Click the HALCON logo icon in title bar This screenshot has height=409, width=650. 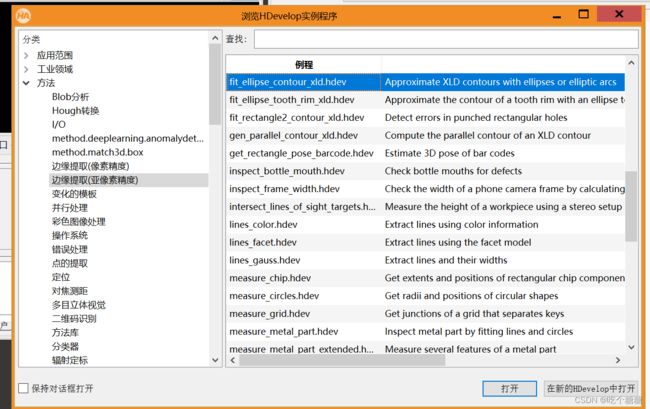[23, 16]
